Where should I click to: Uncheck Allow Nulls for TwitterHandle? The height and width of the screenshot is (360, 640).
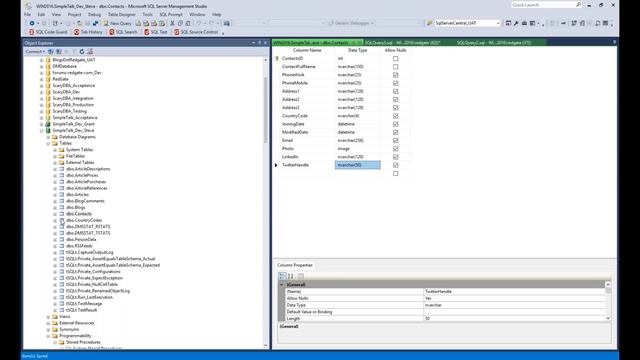click(x=396, y=165)
